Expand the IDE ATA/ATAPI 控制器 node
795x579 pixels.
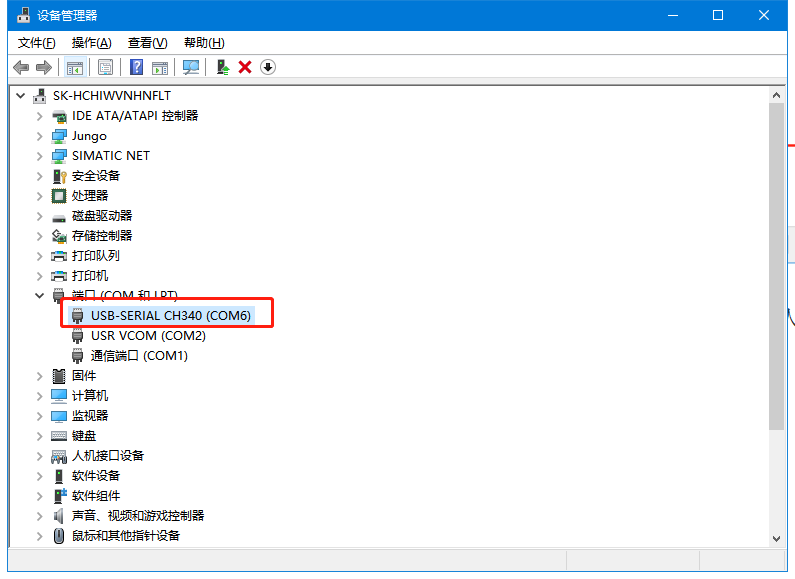click(x=40, y=116)
